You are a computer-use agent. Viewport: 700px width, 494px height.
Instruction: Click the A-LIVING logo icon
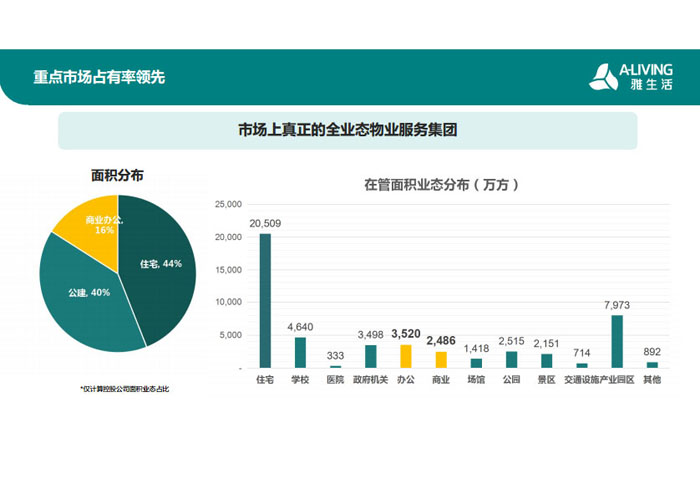click(602, 77)
